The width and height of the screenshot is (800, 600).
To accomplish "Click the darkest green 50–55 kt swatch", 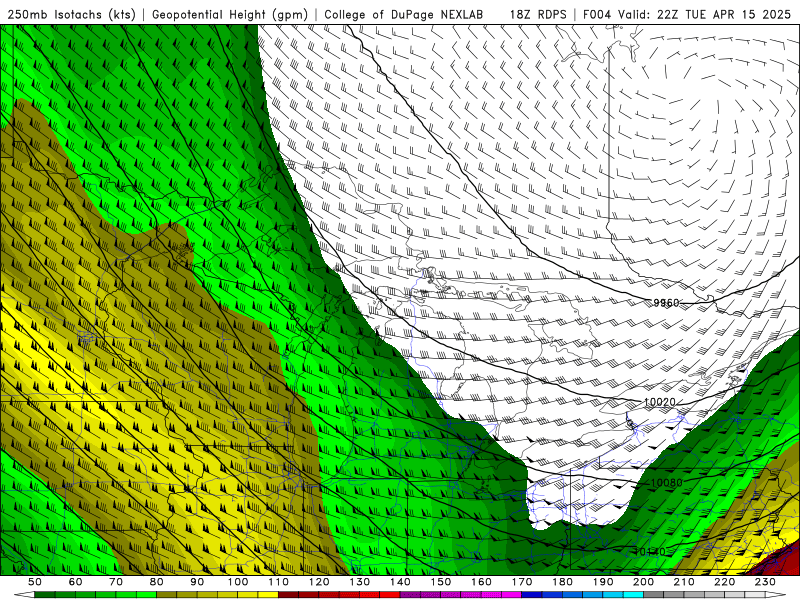I will coord(44,595).
